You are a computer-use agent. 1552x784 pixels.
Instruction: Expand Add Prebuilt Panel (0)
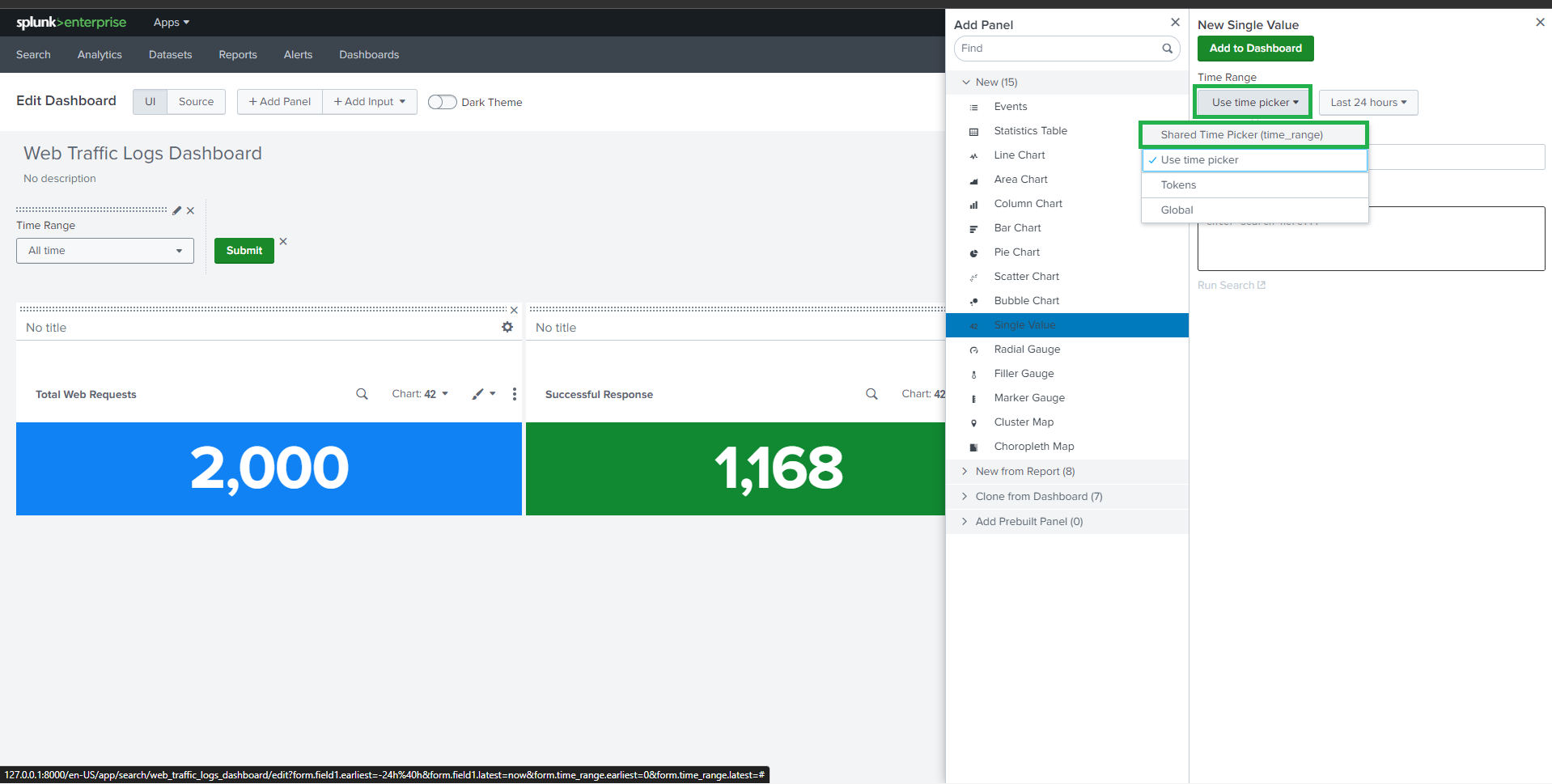click(x=1067, y=522)
